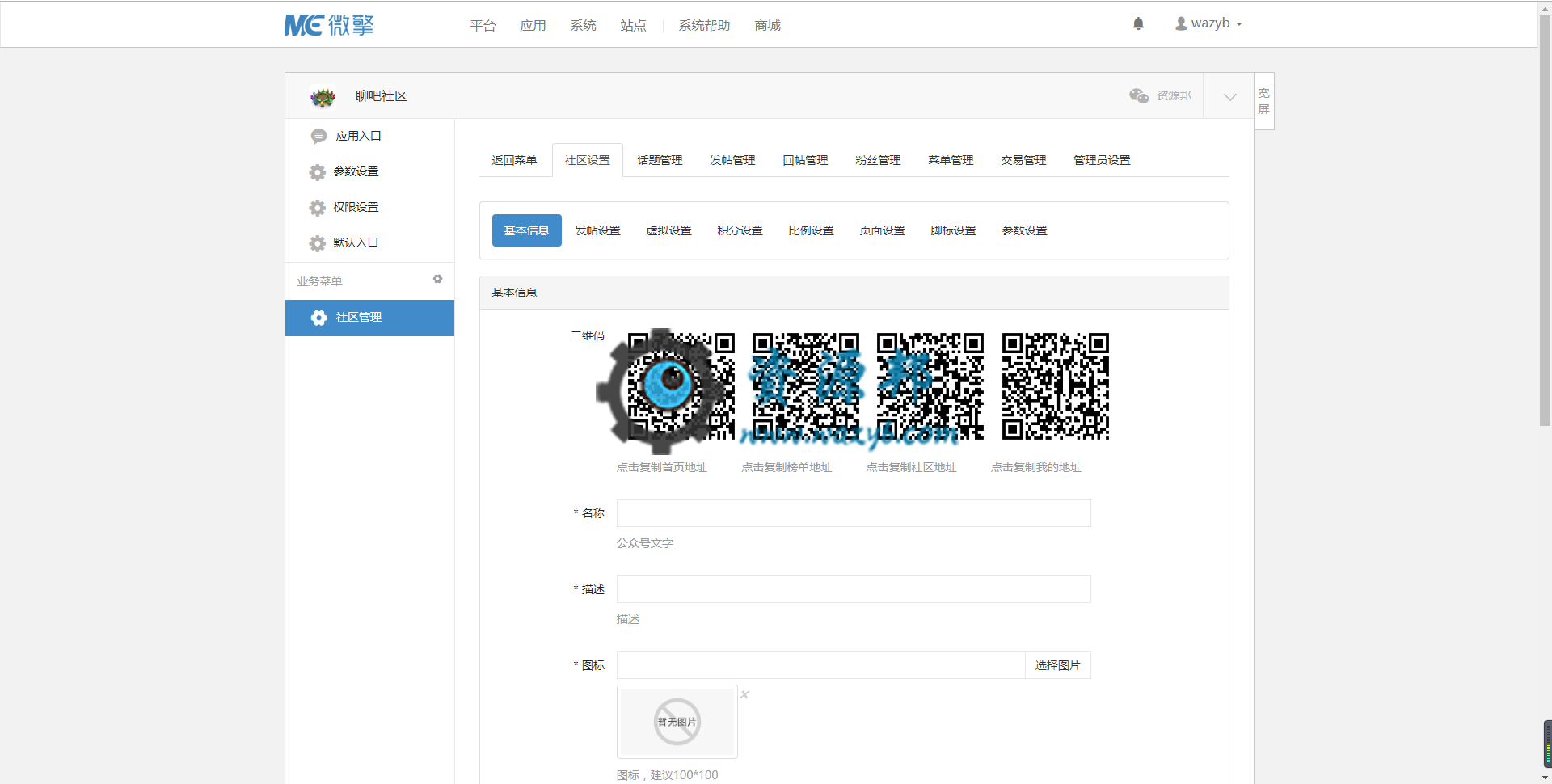Open 社区管理 in the sidebar
This screenshot has width=1552, height=784.
click(x=369, y=318)
